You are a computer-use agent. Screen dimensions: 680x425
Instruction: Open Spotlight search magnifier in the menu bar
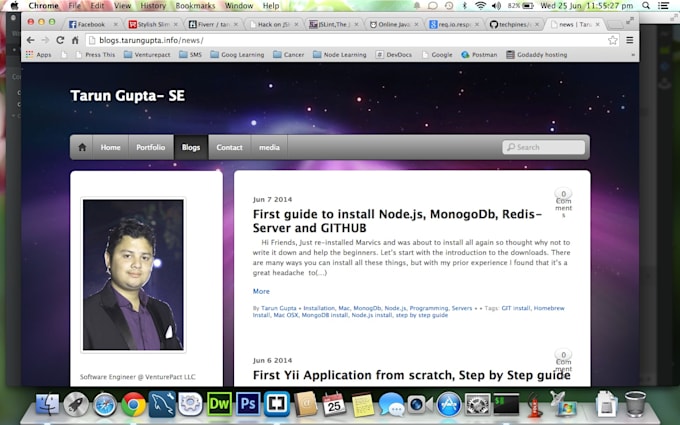pyautogui.click(x=646, y=6)
